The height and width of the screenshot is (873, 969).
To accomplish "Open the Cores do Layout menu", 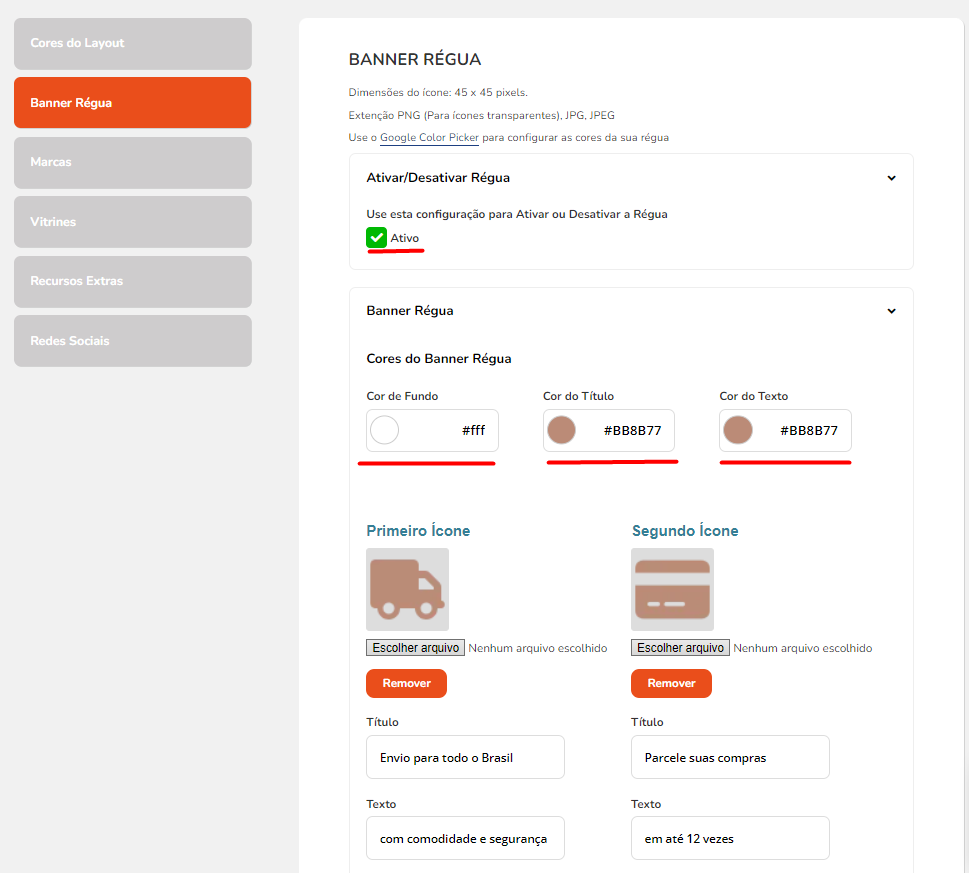I will pyautogui.click(x=133, y=43).
